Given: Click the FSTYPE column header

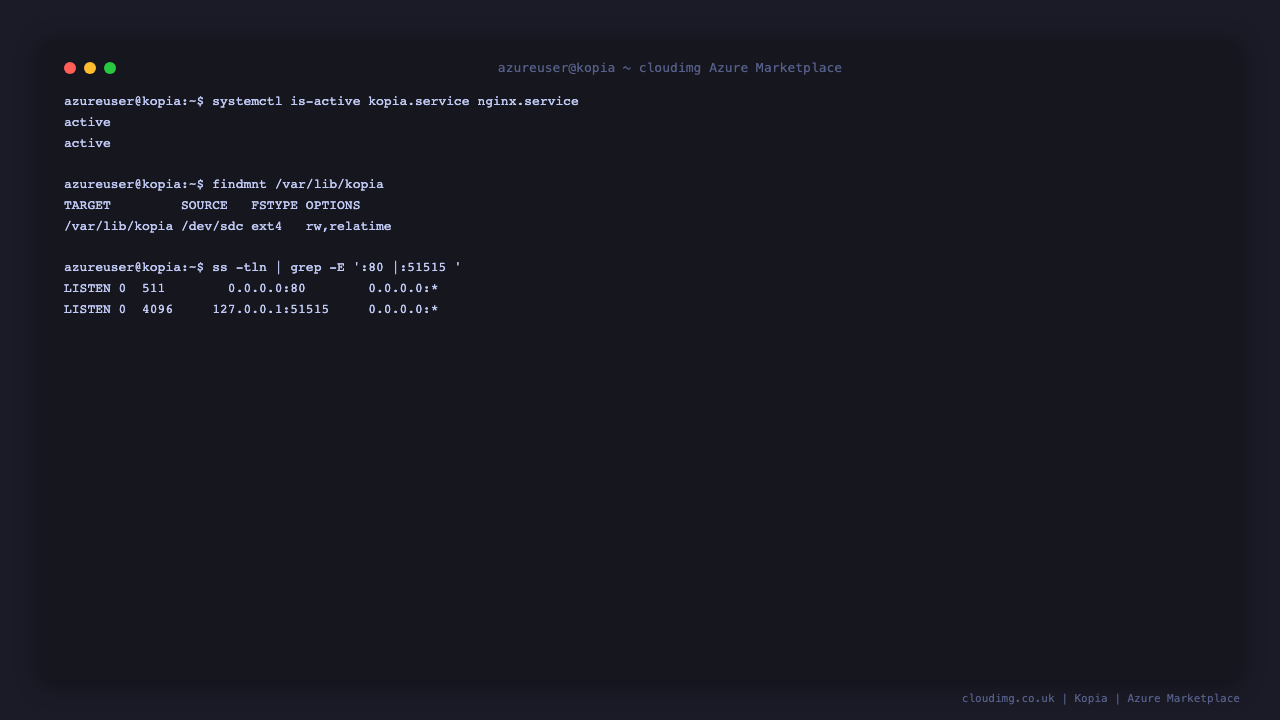Looking at the screenshot, I should coord(274,205).
